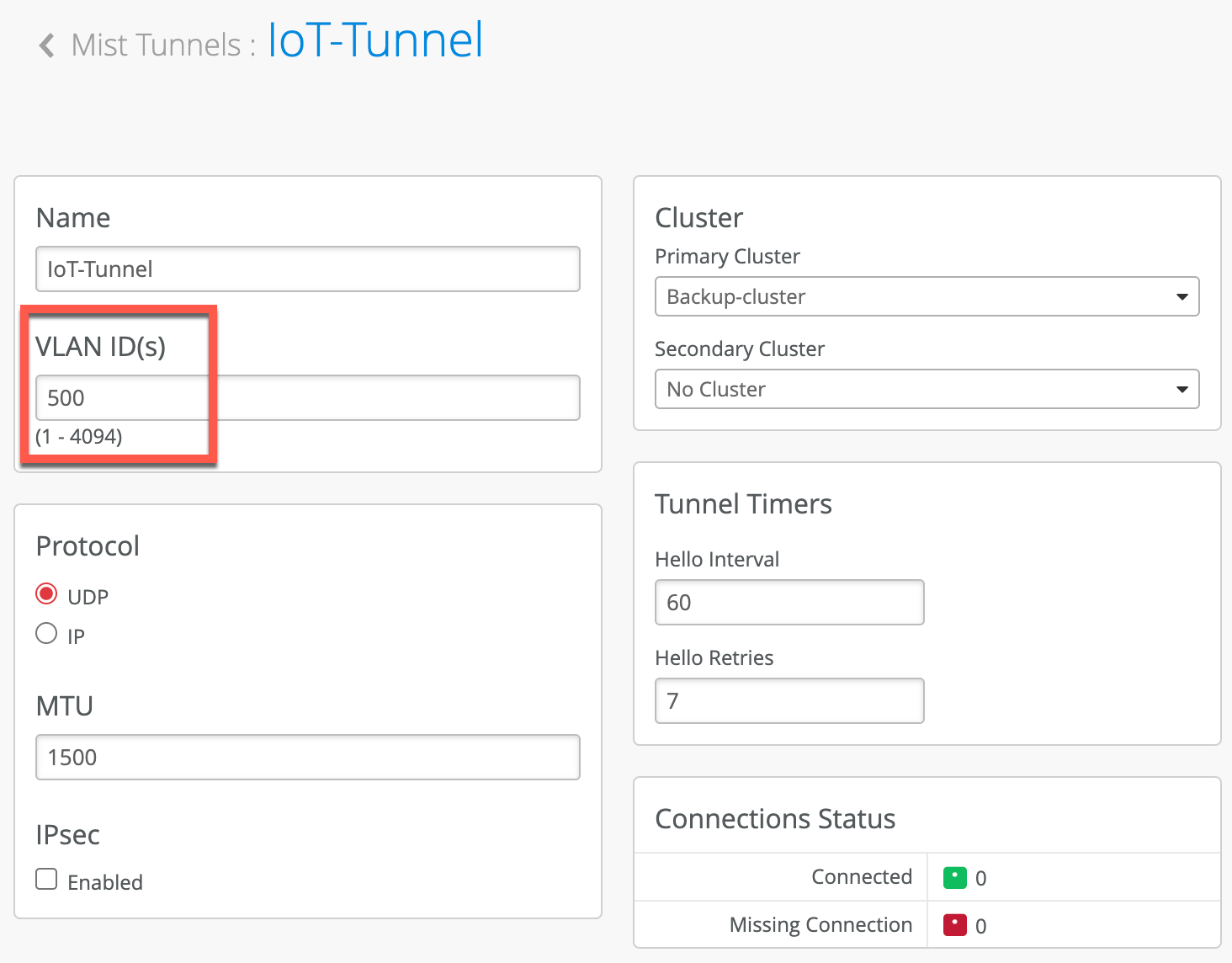The width and height of the screenshot is (1232, 963).
Task: Open the Secondary Cluster dropdown
Action: 926,390
